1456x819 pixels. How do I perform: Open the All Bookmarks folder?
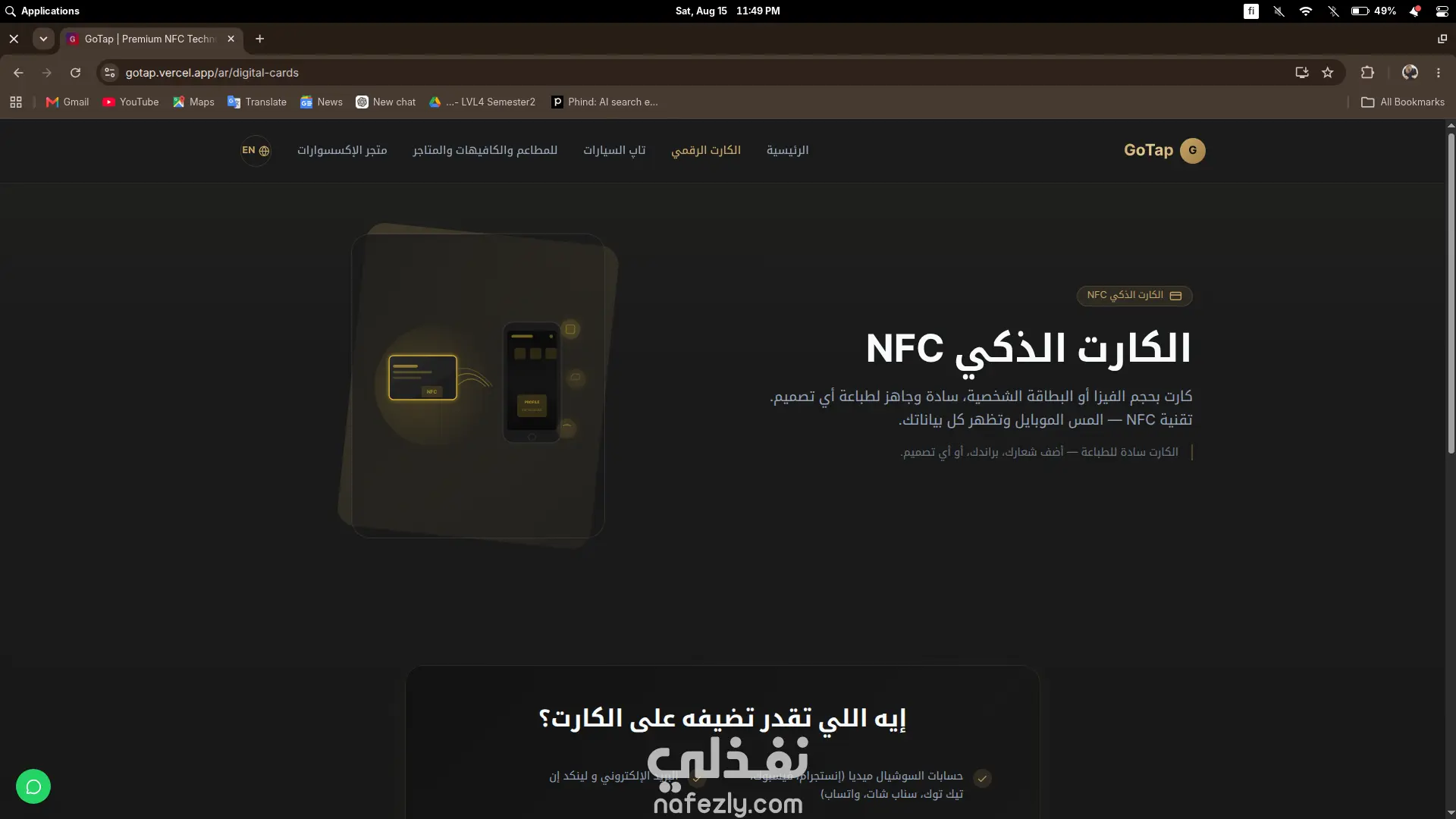[x=1403, y=102]
